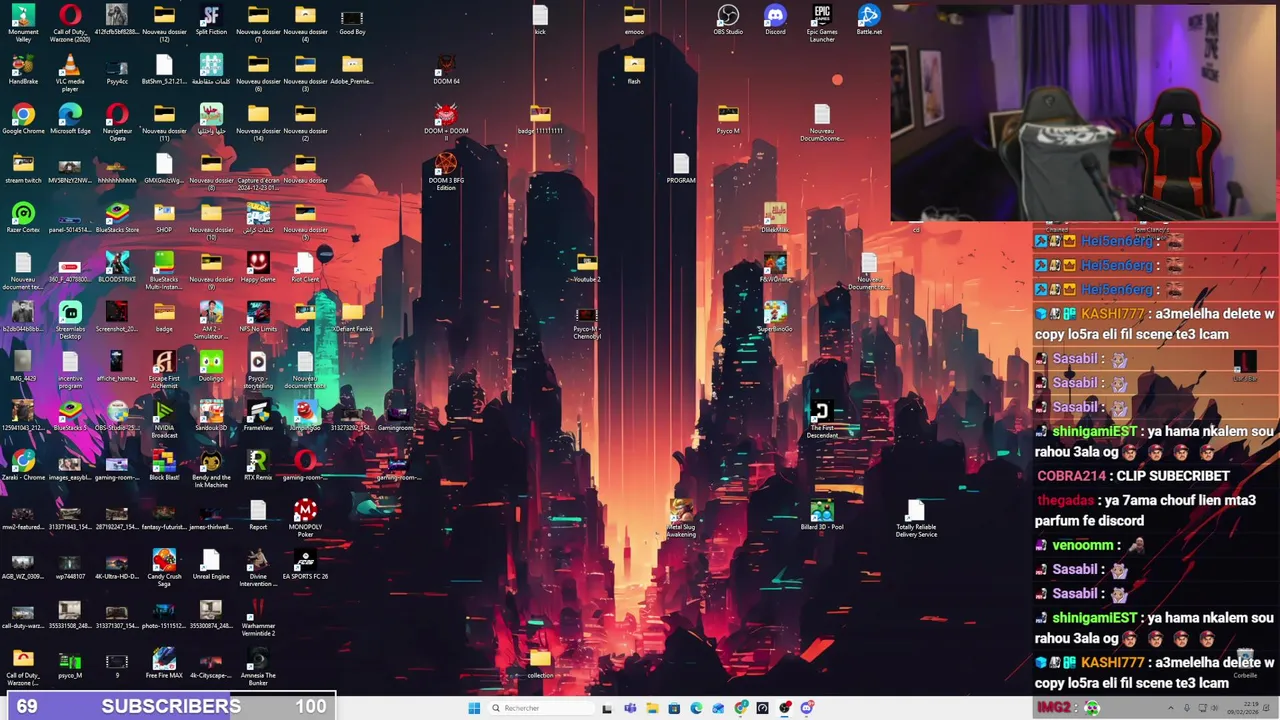Open Metal Slug Awakening icon
The image size is (1280, 720).
[x=681, y=518]
